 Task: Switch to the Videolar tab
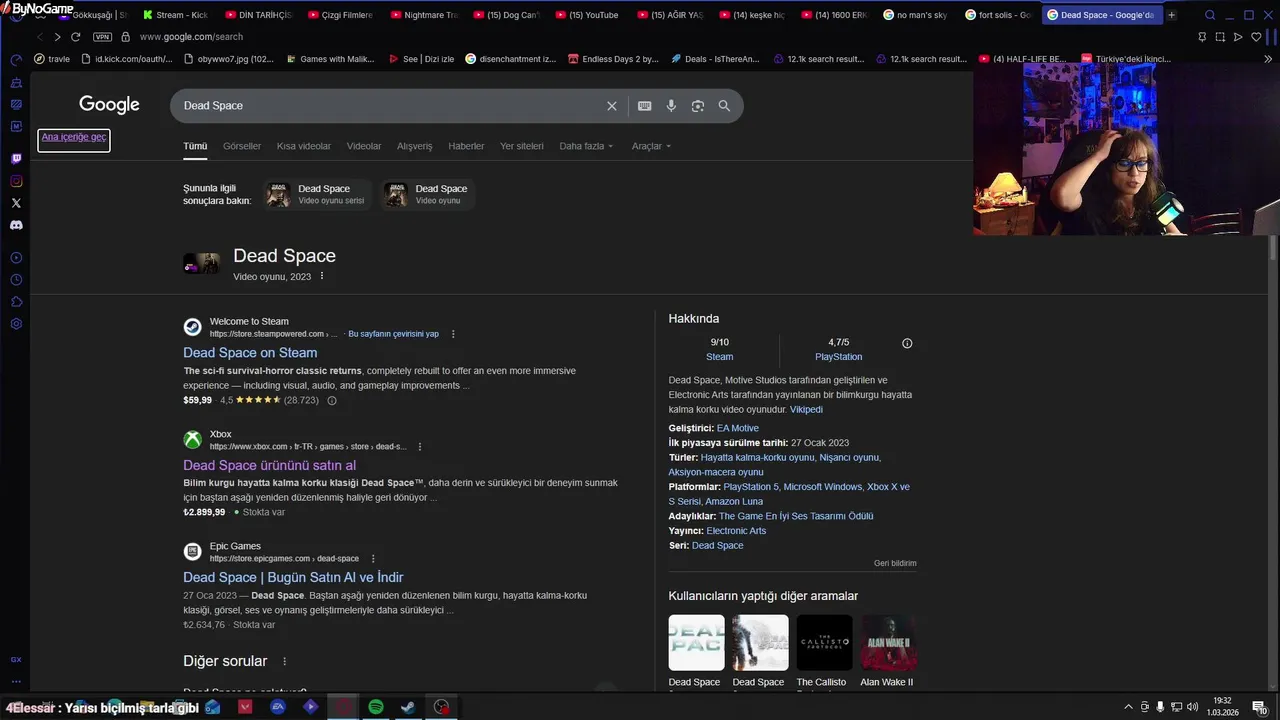tap(364, 146)
